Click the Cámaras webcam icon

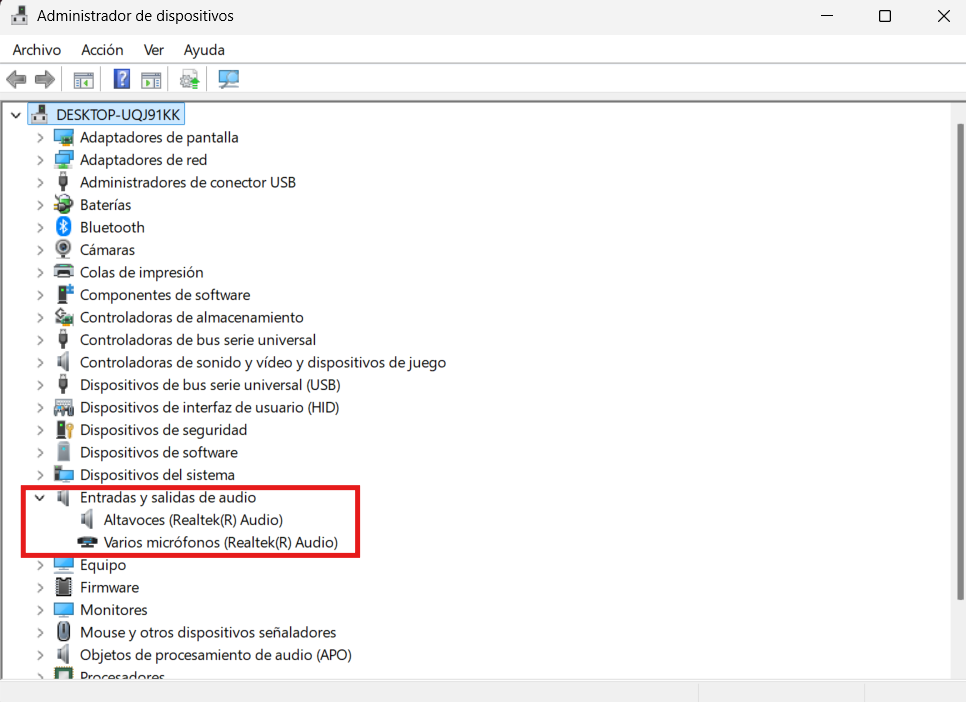click(63, 249)
